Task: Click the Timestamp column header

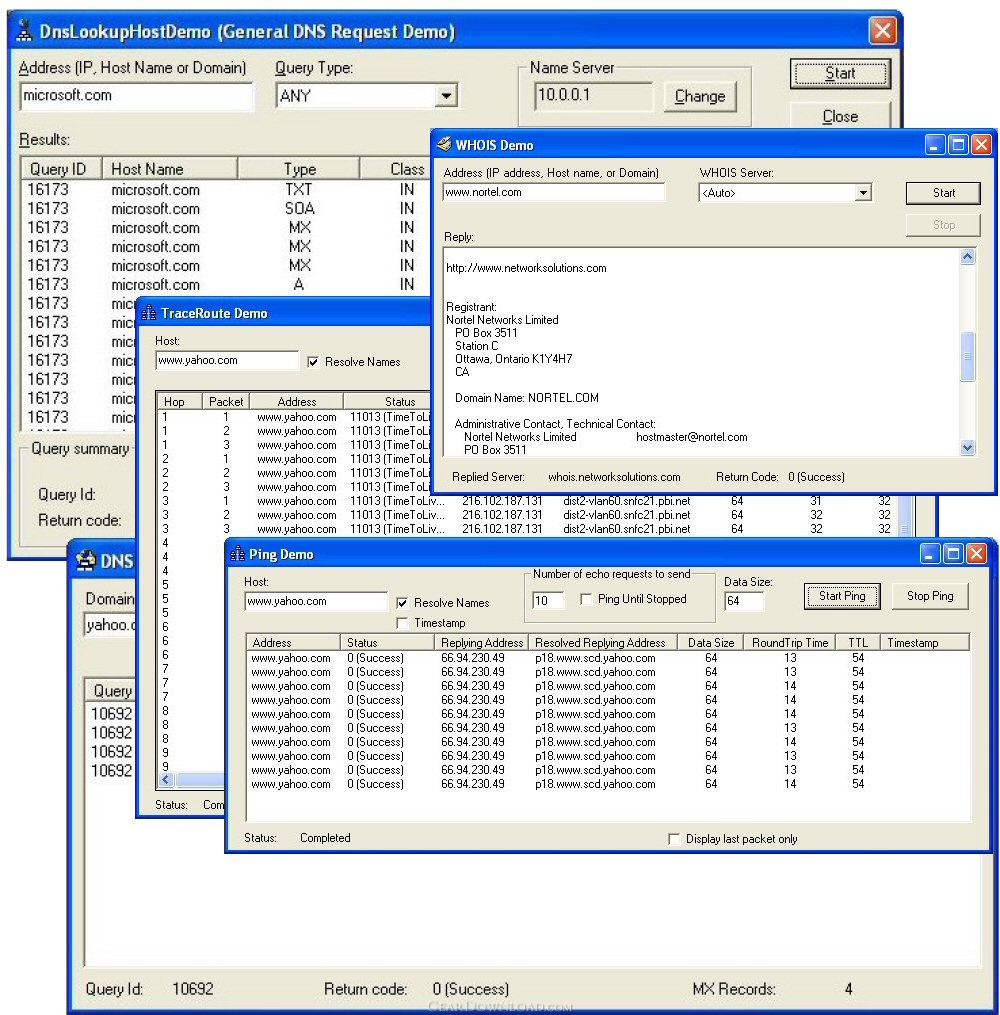Action: 924,643
